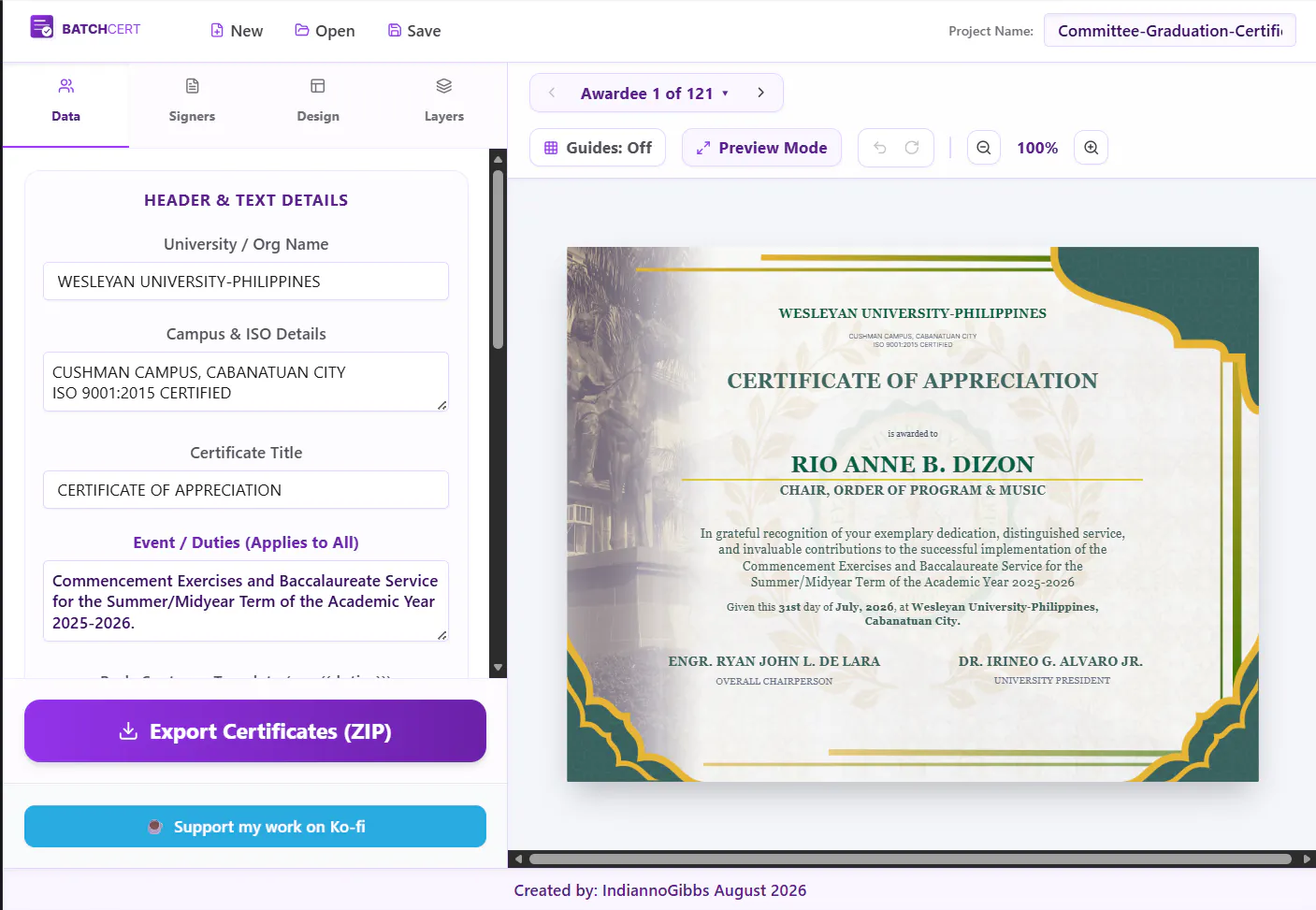The width and height of the screenshot is (1316, 910).
Task: Click the BatchCert logo icon
Action: [41, 28]
